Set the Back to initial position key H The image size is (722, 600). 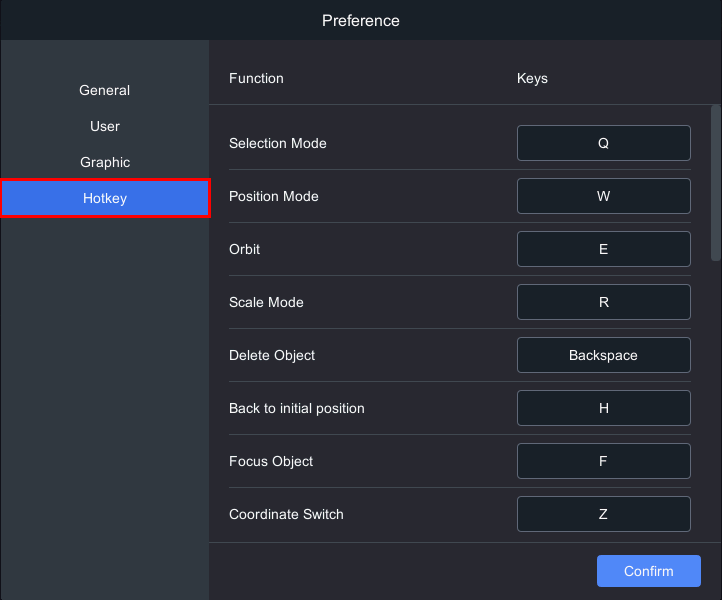click(603, 408)
